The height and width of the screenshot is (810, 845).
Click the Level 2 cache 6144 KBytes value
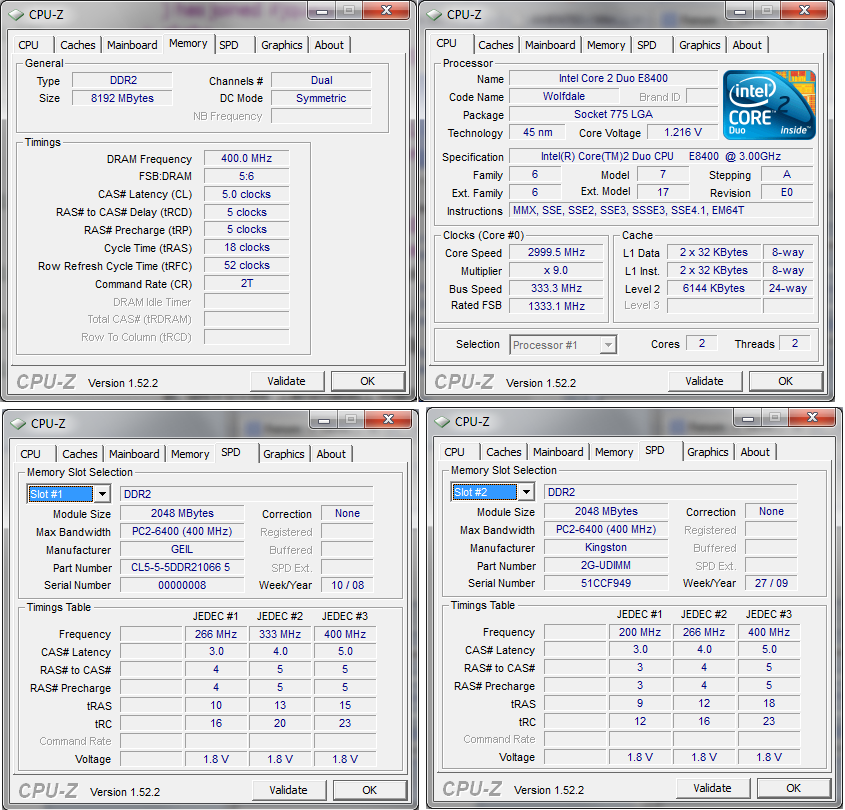714,288
